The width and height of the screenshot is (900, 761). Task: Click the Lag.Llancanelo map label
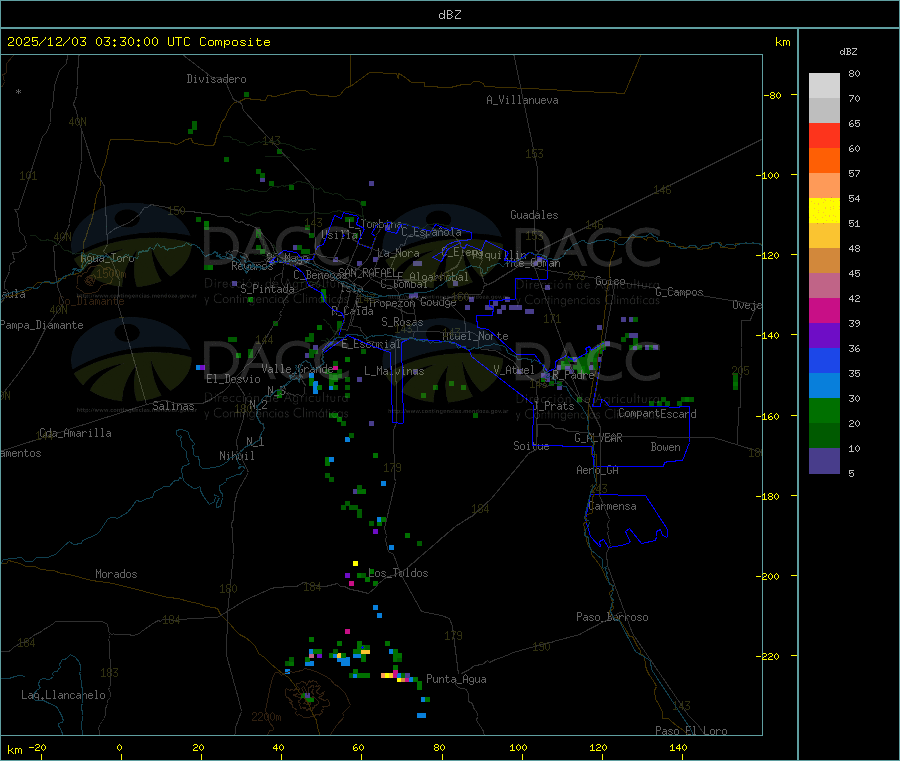coord(64,695)
